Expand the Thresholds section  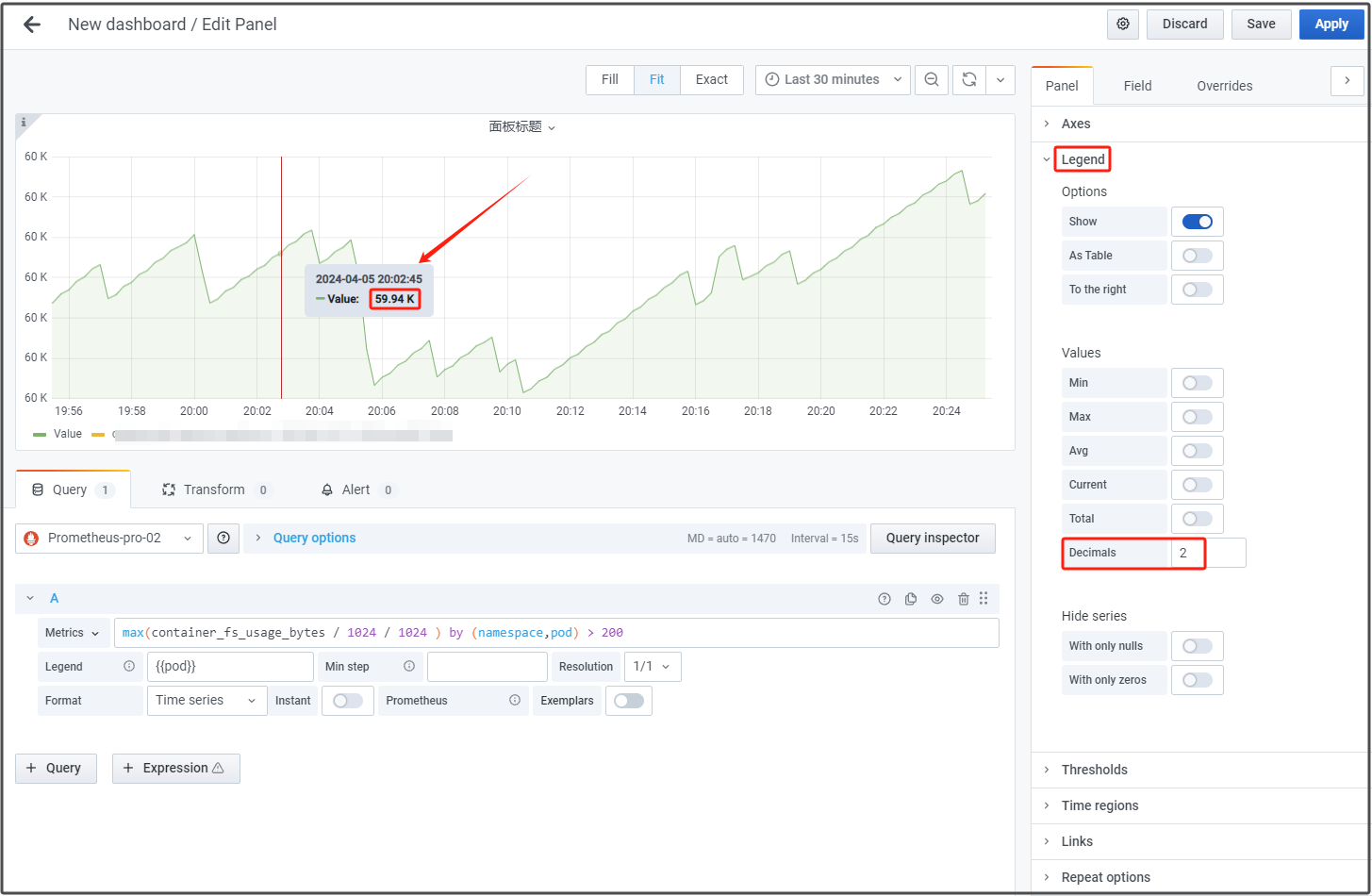[1094, 770]
